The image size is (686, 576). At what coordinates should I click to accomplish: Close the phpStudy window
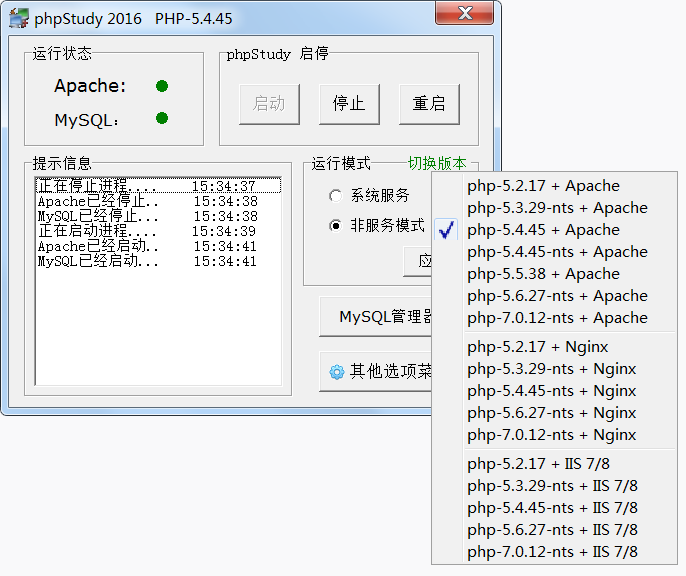tap(465, 13)
